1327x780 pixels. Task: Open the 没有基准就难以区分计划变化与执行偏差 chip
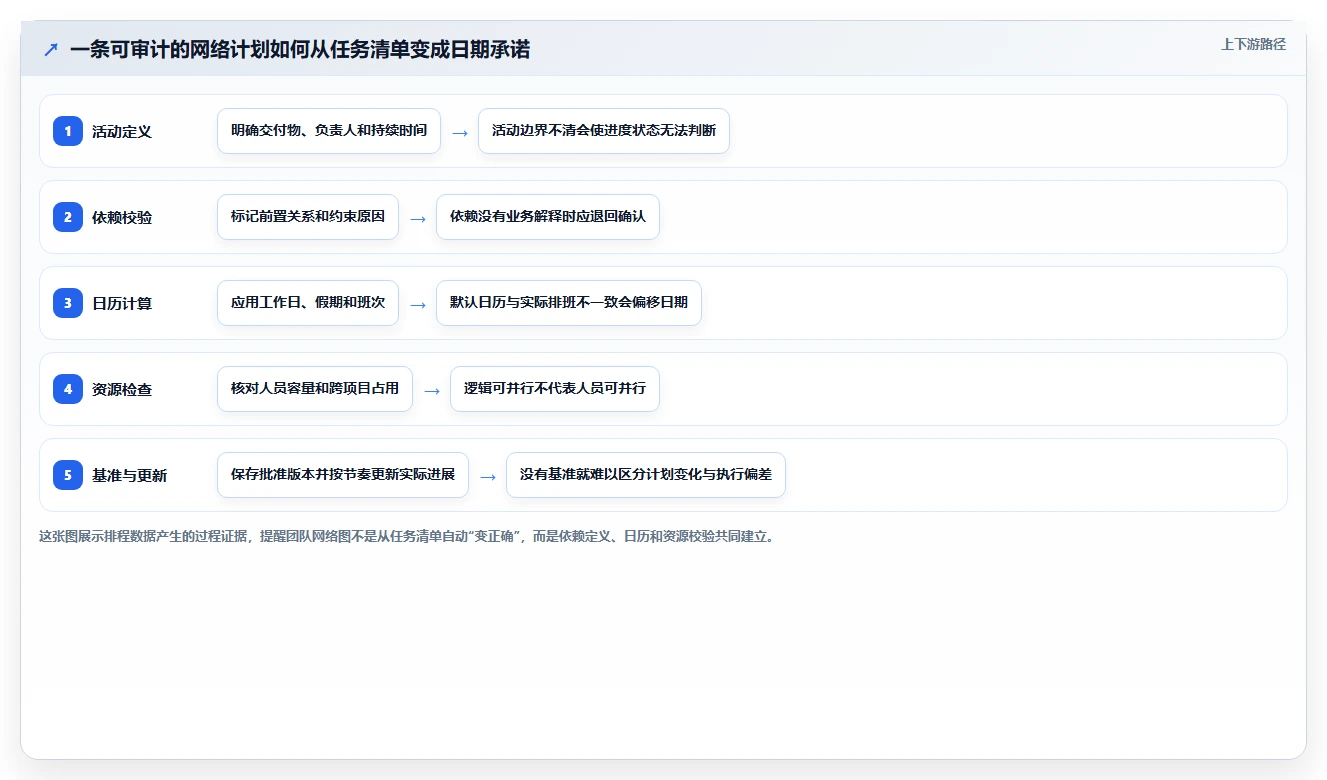tap(646, 475)
